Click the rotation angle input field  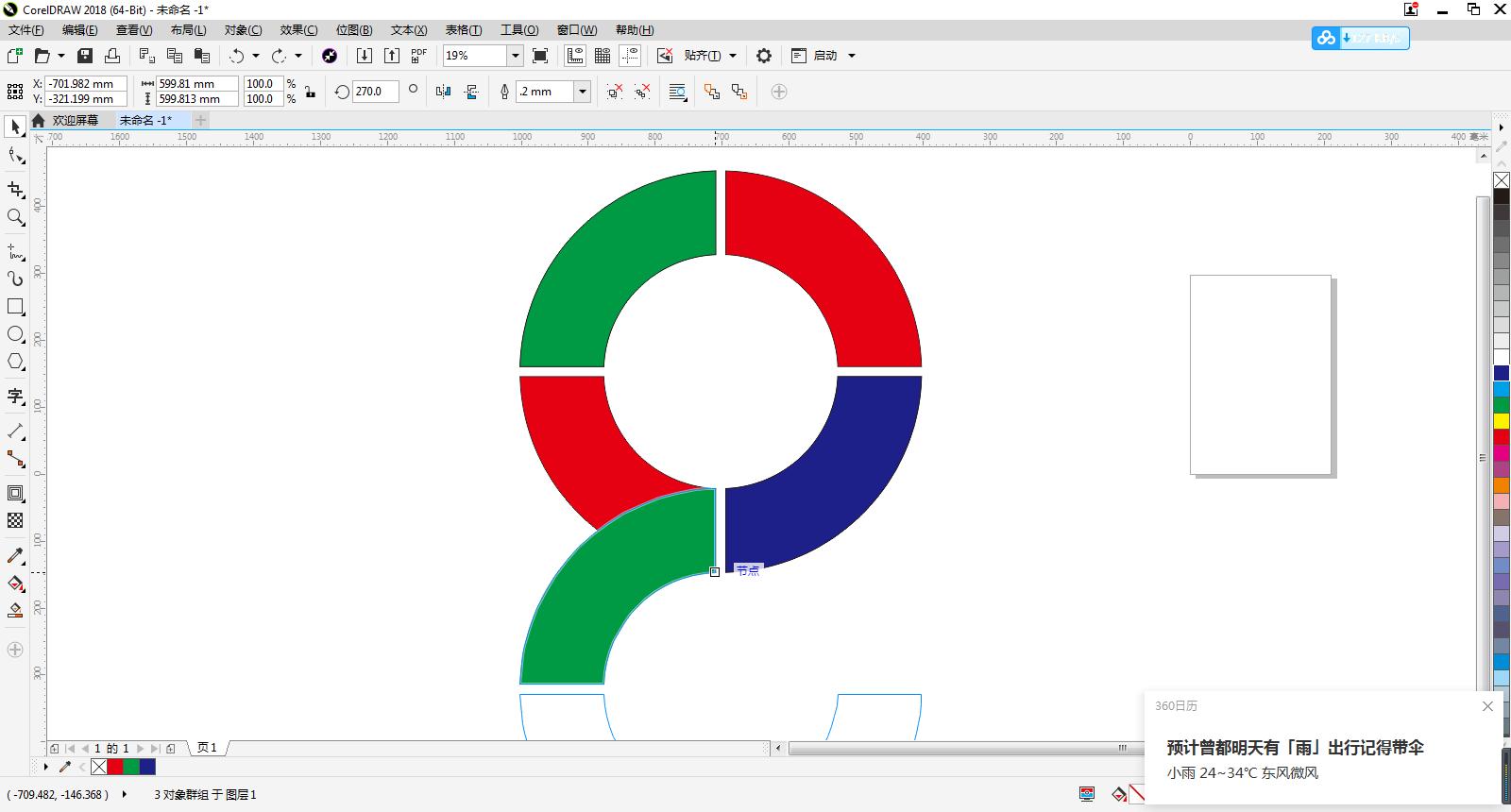click(375, 92)
